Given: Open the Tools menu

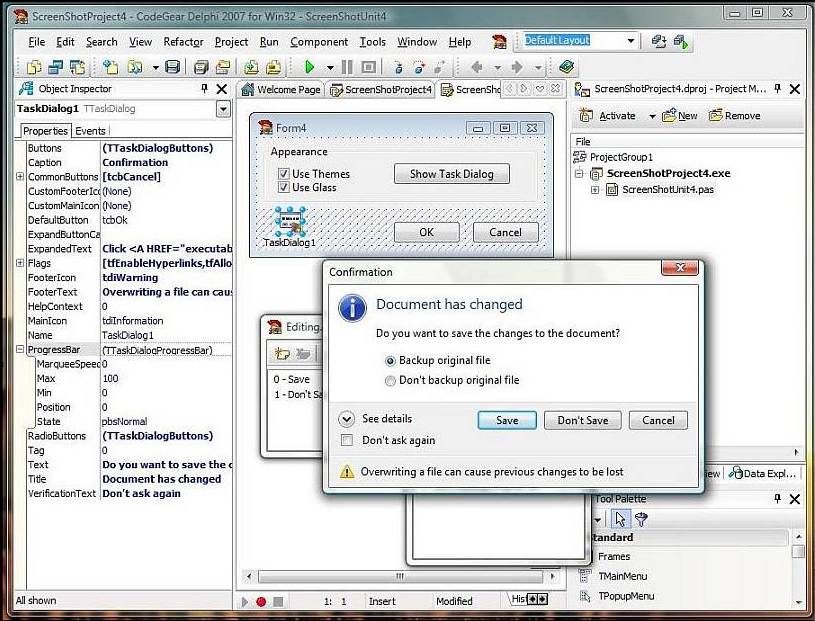Looking at the screenshot, I should coord(373,42).
